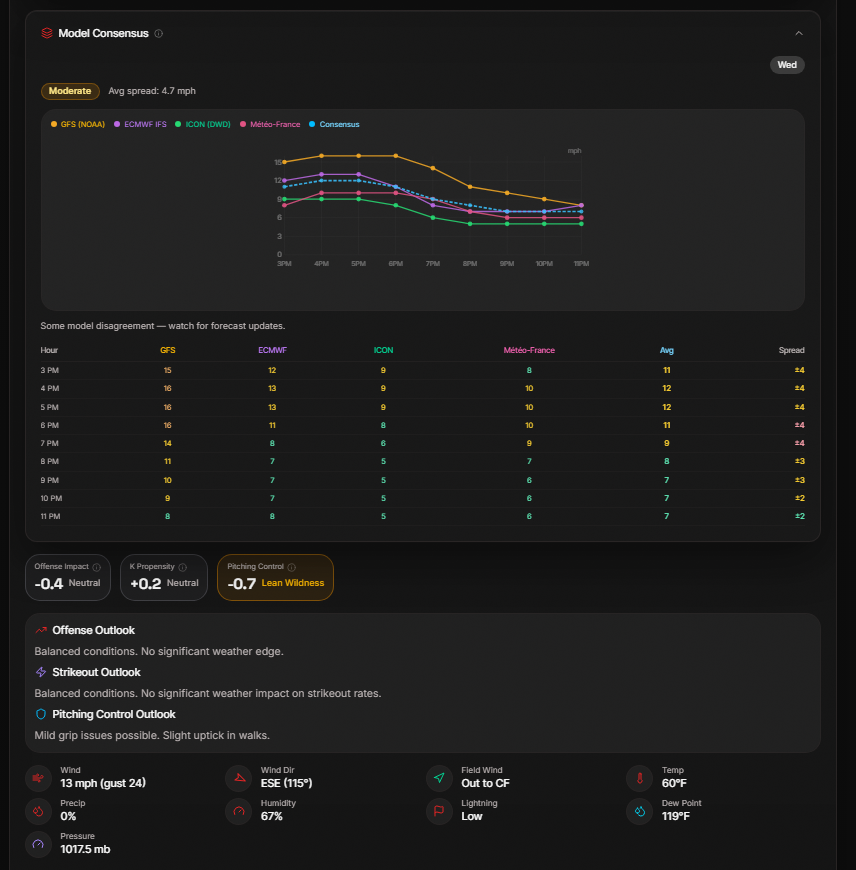Select the Wed day pill
Viewport: 856px width, 870px height.
tap(787, 65)
